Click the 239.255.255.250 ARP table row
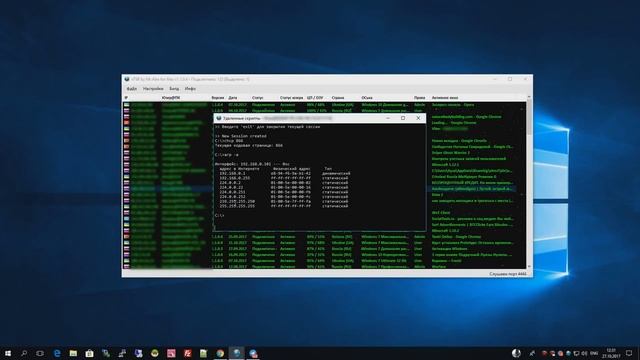640x360 pixels. click(284, 201)
